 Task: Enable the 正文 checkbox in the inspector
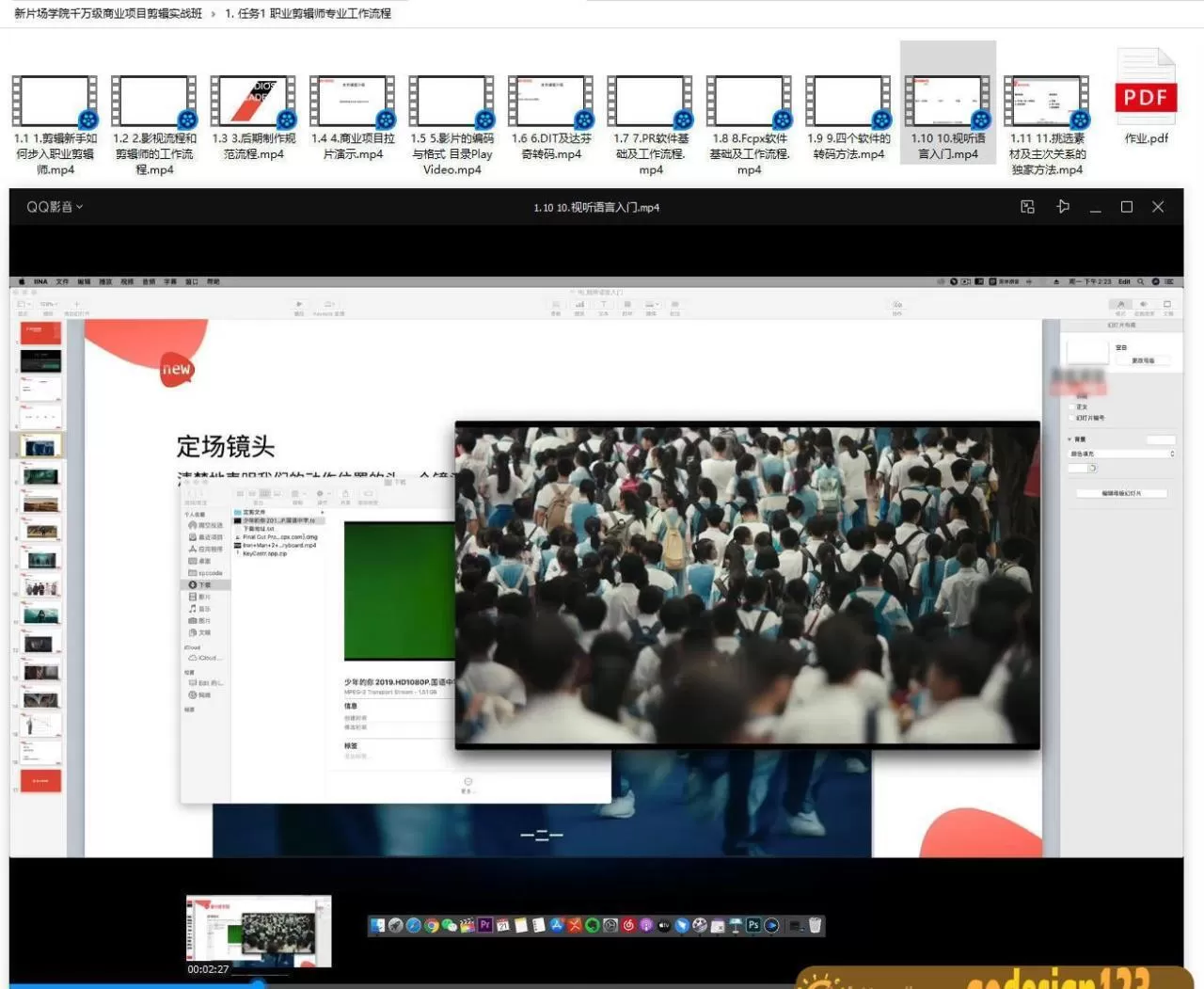tap(1071, 407)
